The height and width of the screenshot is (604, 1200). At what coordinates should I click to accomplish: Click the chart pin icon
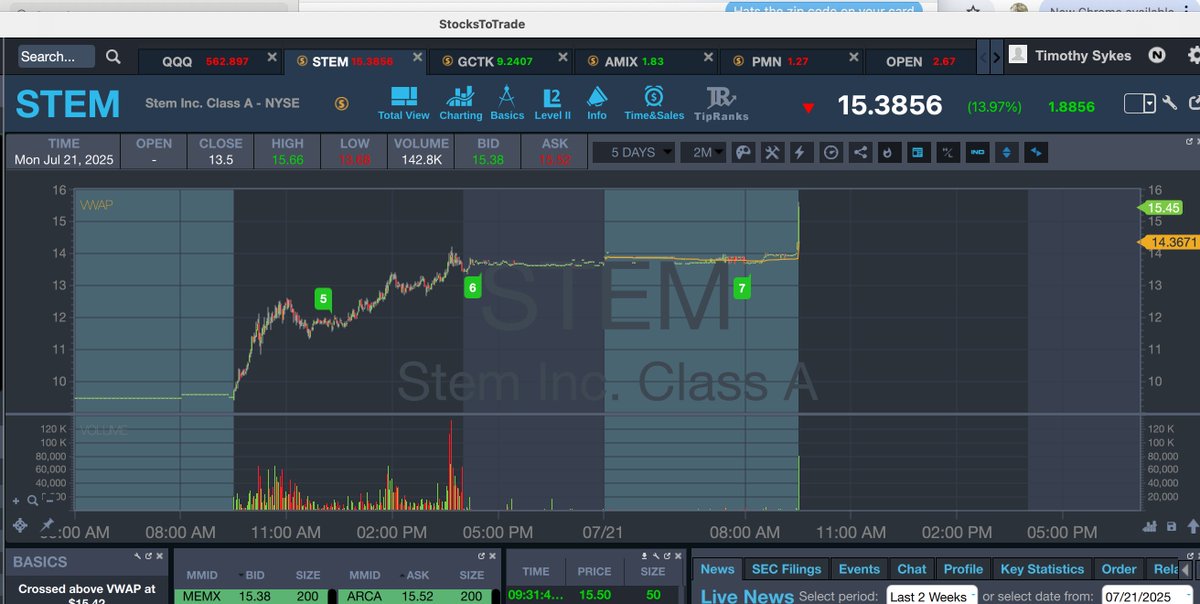pyautogui.click(x=46, y=525)
